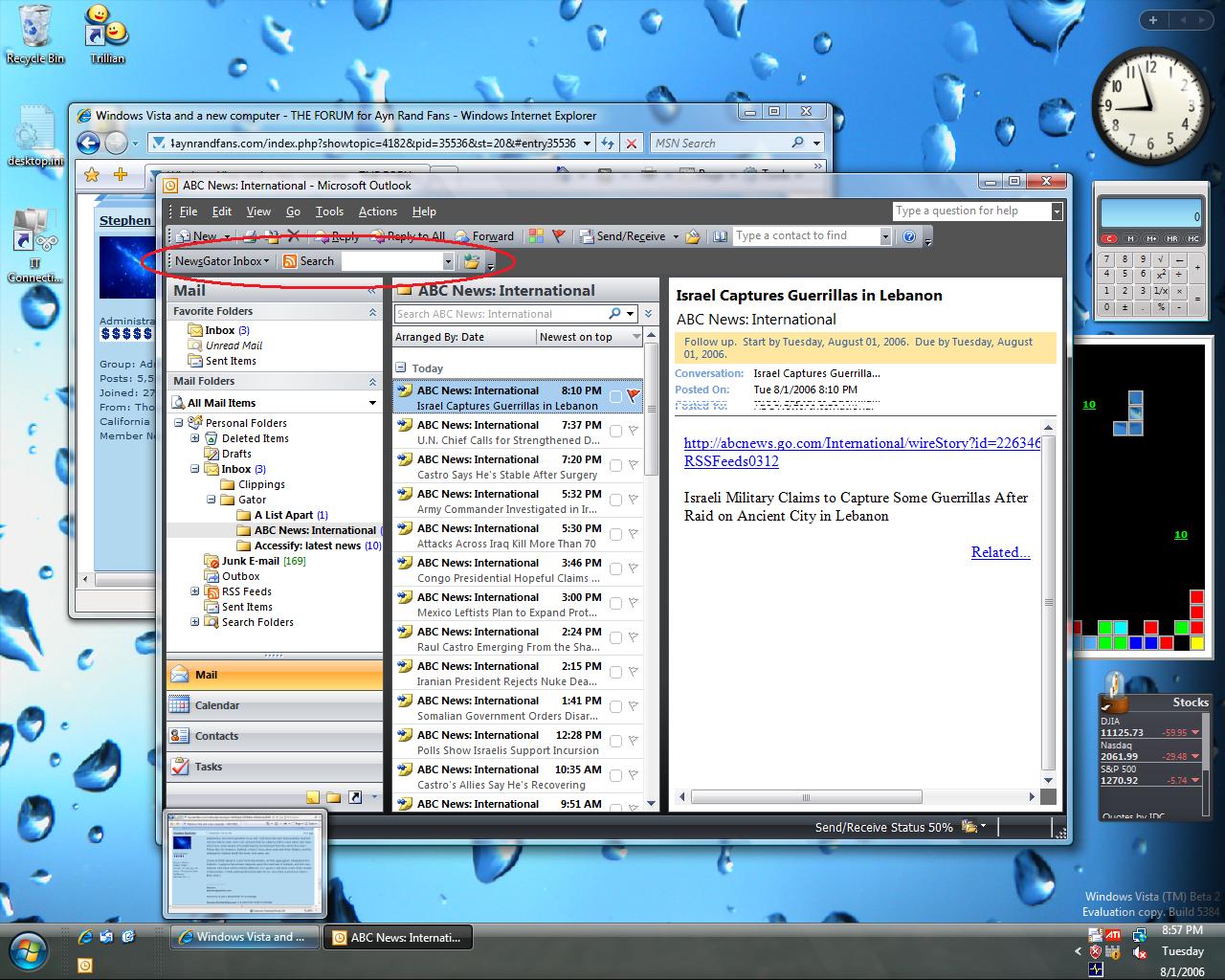Expand the RSS Feeds folder node
The height and width of the screenshot is (980, 1225).
coord(195,591)
